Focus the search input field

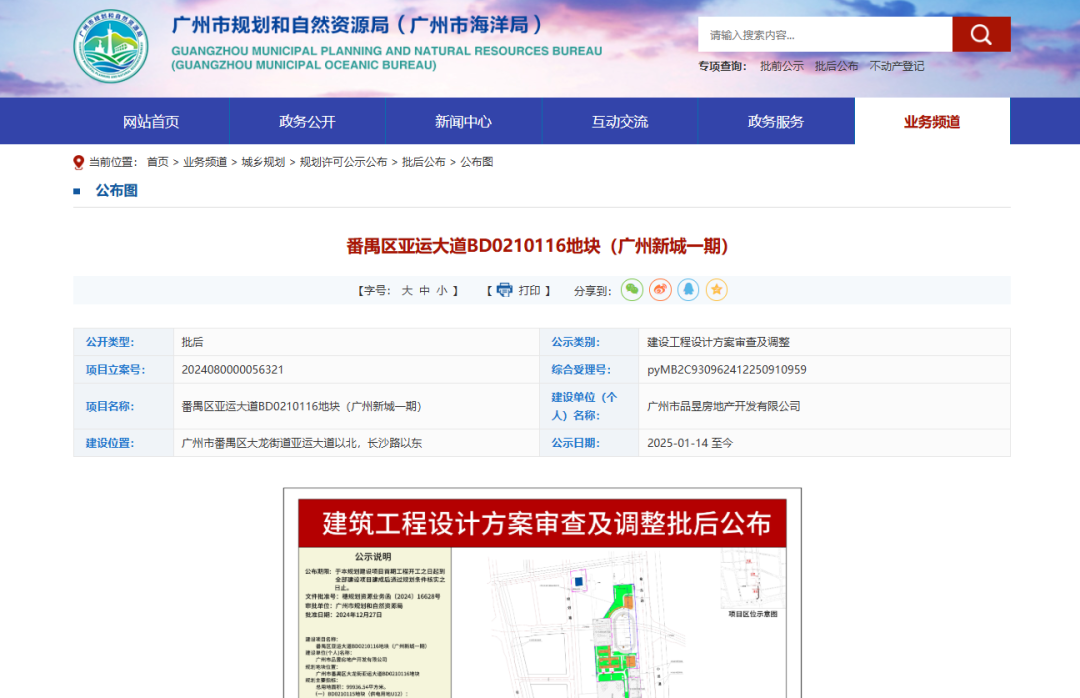click(825, 34)
